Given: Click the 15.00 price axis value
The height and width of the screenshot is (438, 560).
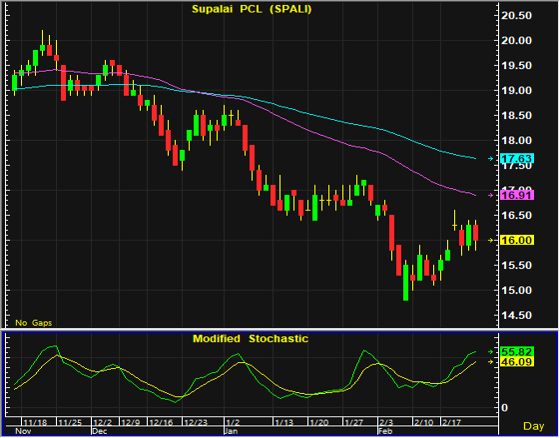Looking at the screenshot, I should click(x=516, y=290).
